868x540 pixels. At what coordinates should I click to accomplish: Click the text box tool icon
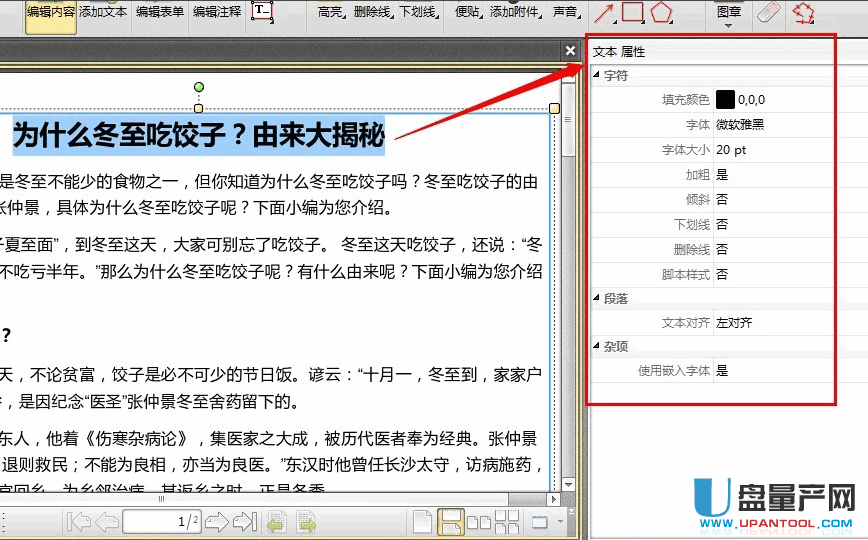[x=262, y=12]
